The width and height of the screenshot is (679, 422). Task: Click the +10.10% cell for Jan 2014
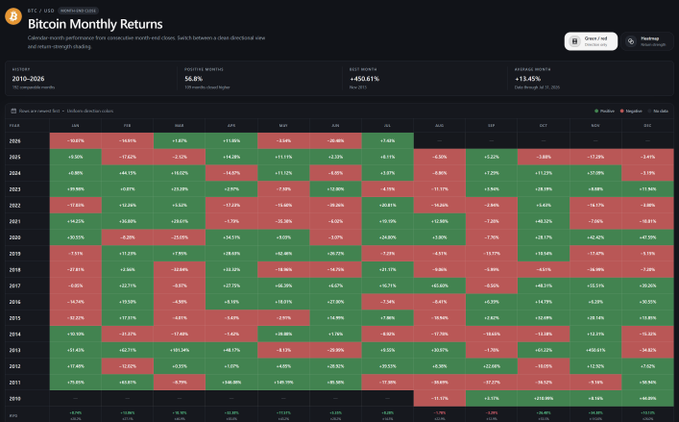pyautogui.click(x=75, y=334)
